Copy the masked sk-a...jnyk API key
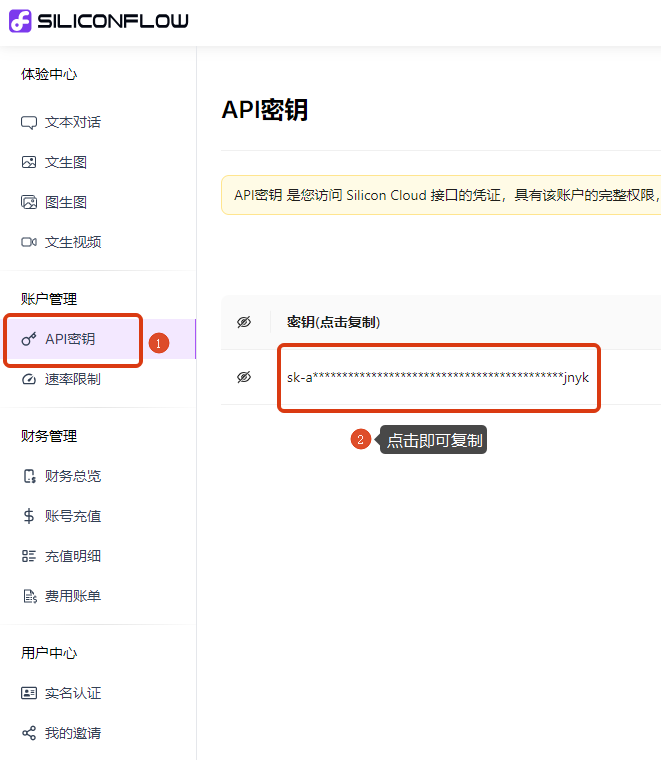661x760 pixels. tap(438, 378)
